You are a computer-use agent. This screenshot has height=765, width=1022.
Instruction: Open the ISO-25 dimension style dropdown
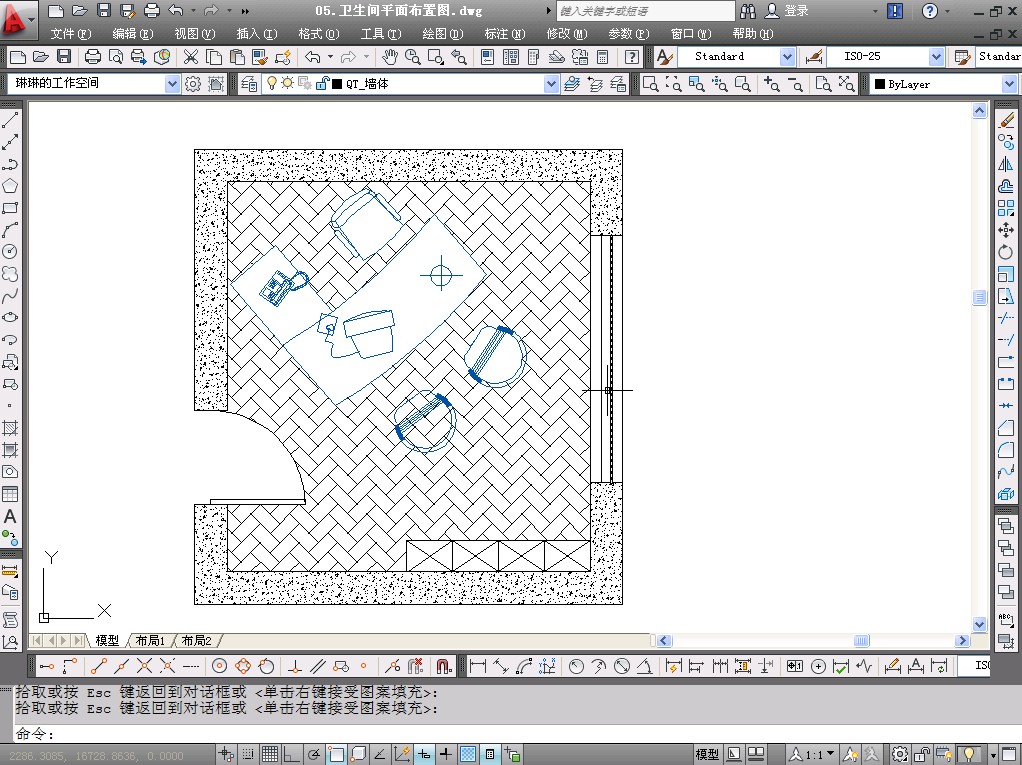coord(936,57)
